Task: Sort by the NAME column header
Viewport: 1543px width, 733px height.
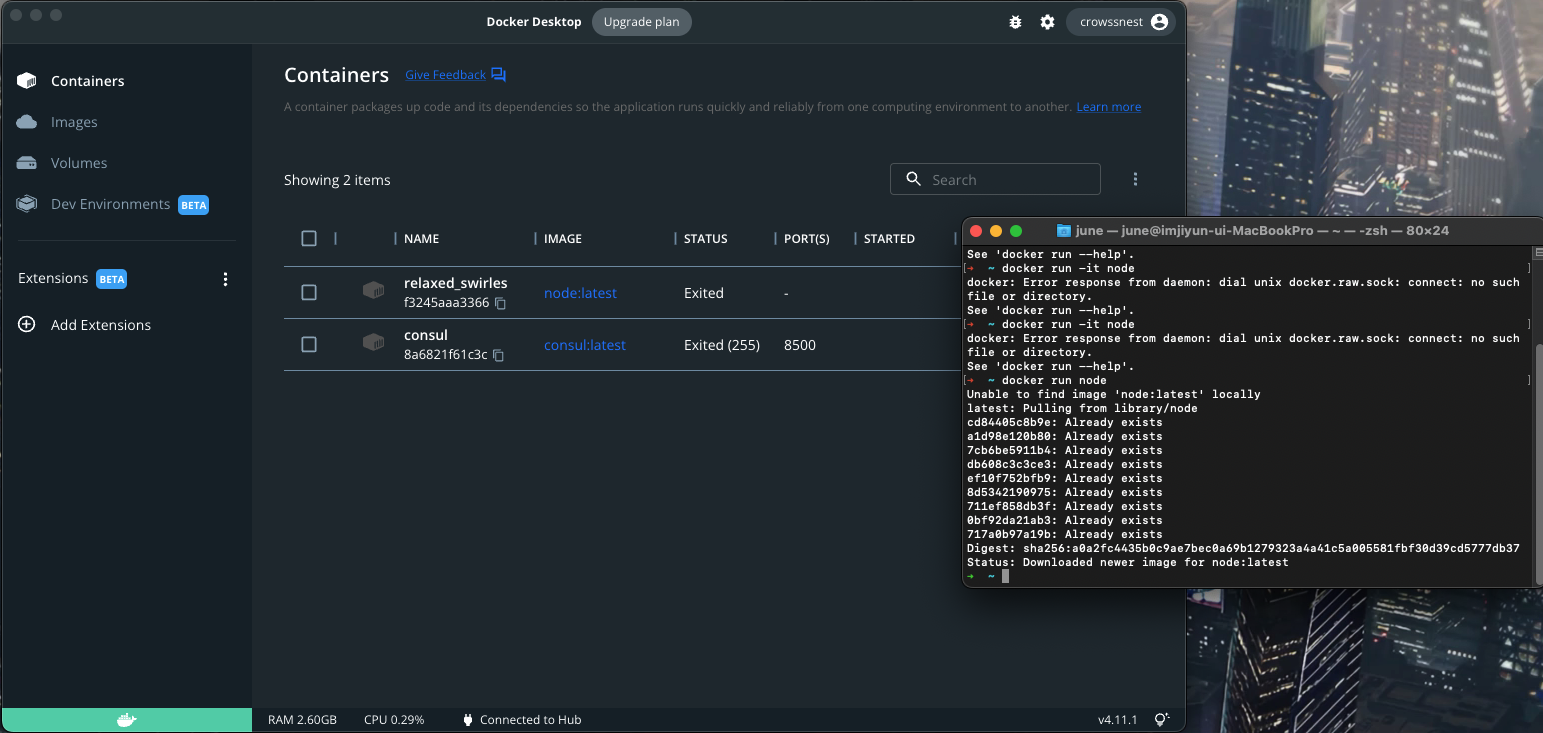Action: [421, 239]
